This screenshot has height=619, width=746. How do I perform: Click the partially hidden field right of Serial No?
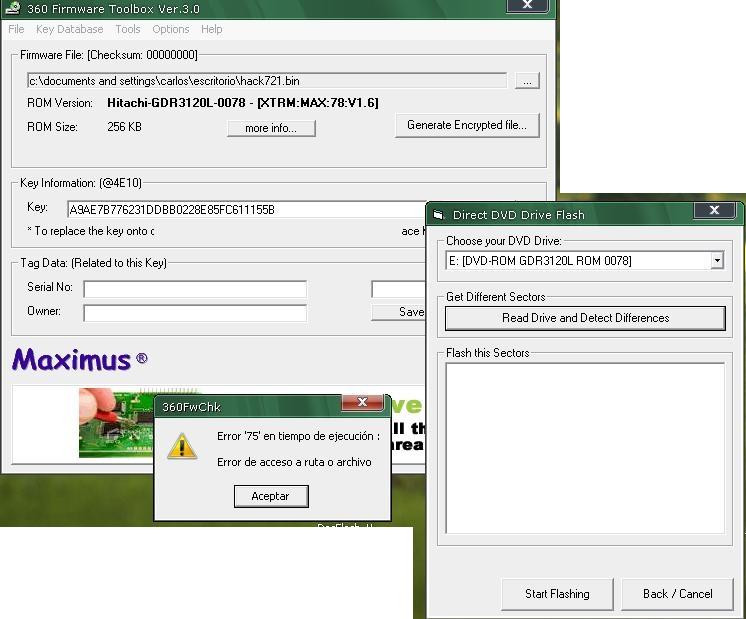coord(399,289)
